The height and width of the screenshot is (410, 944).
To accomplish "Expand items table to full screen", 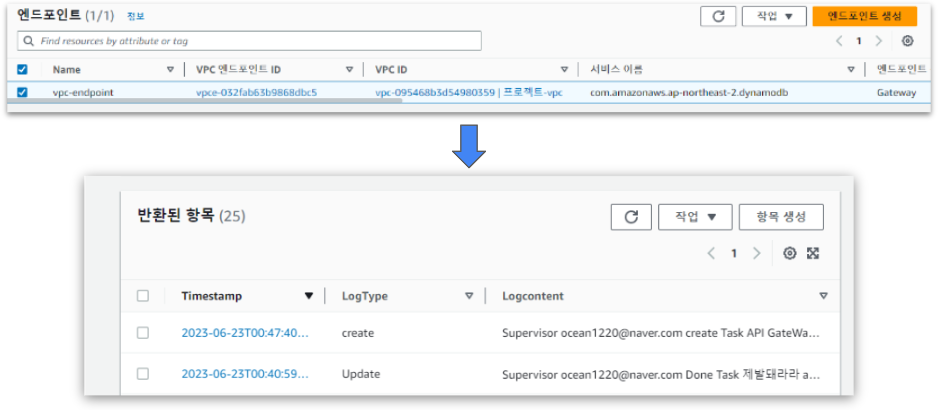I will click(813, 253).
